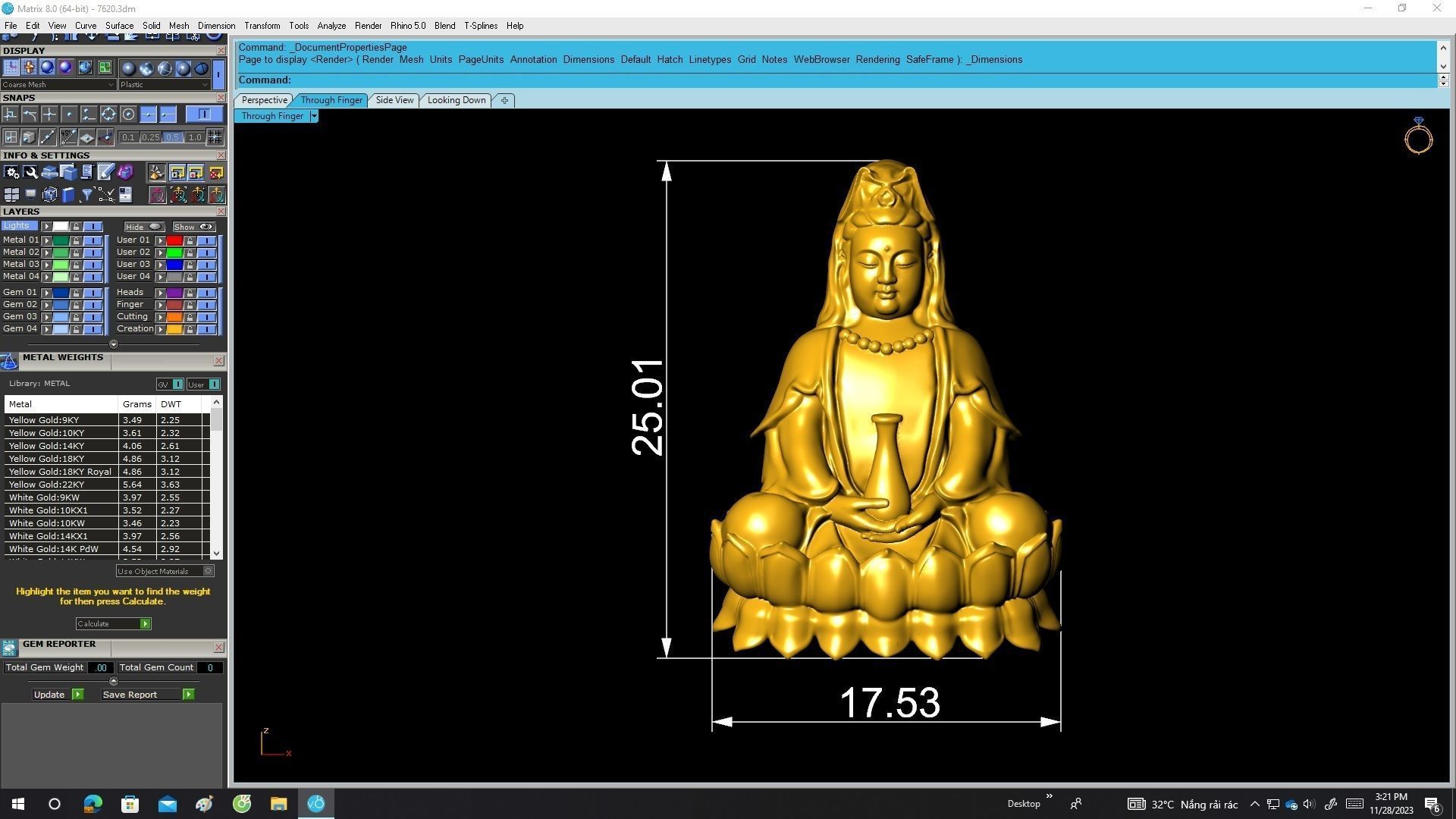Click the Calculate button in Metal Weights
This screenshot has width=1456, height=819.
(x=113, y=623)
